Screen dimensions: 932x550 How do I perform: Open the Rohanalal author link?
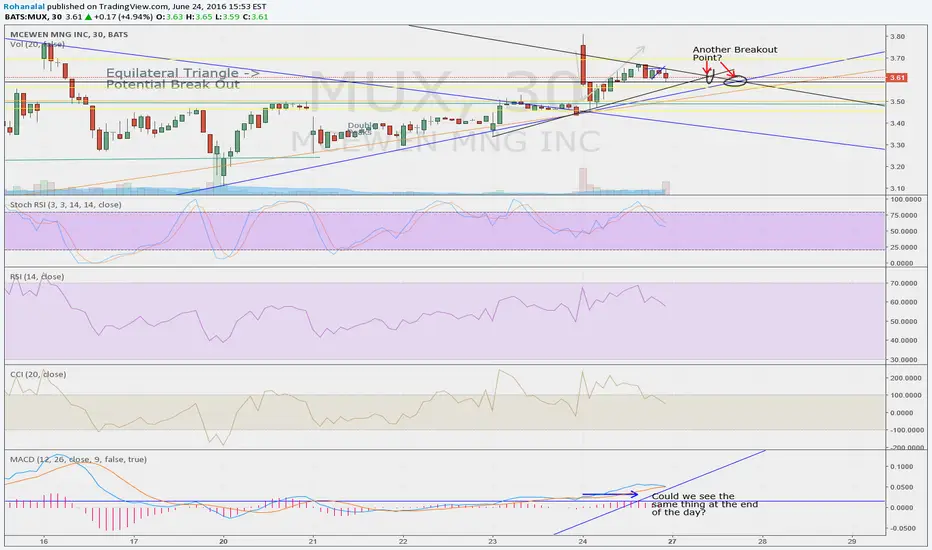click(x=24, y=7)
